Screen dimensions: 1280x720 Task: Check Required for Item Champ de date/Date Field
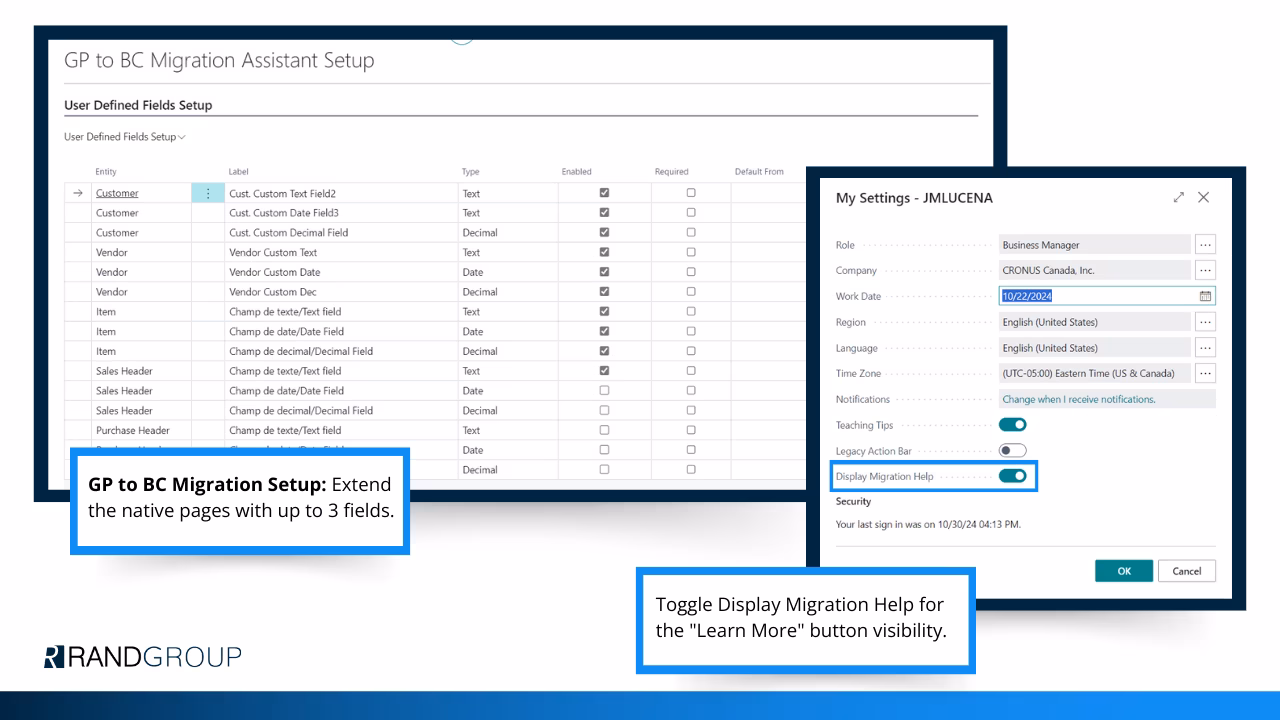click(691, 331)
